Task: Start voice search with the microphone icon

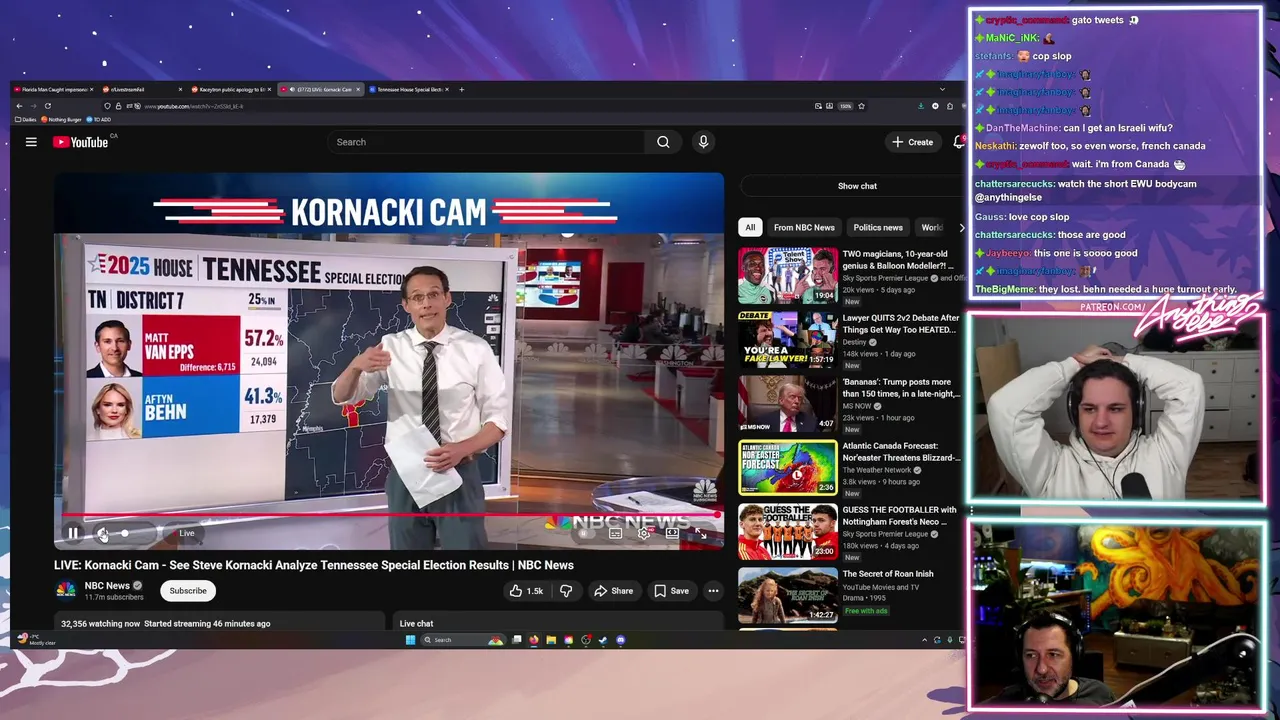Action: pyautogui.click(x=703, y=142)
